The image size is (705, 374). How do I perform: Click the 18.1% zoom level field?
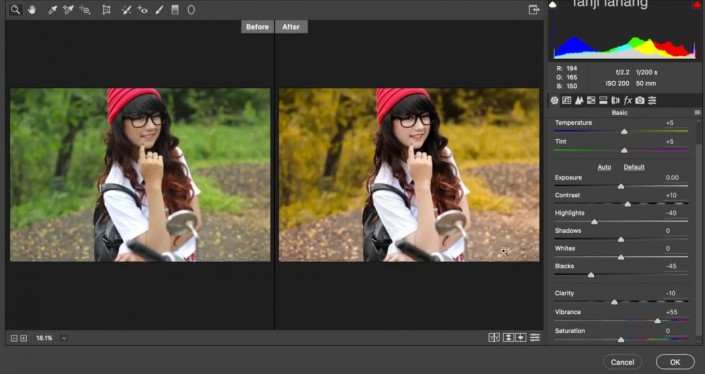(45, 338)
